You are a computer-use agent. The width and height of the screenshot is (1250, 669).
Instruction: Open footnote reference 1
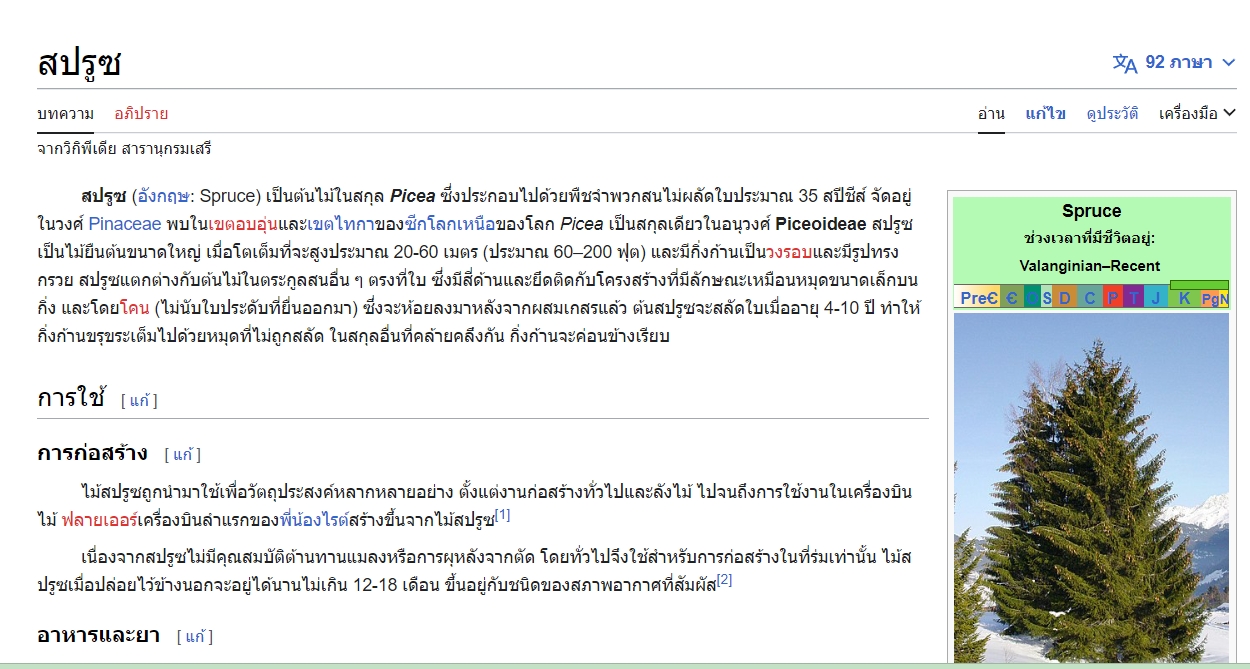[x=502, y=516]
